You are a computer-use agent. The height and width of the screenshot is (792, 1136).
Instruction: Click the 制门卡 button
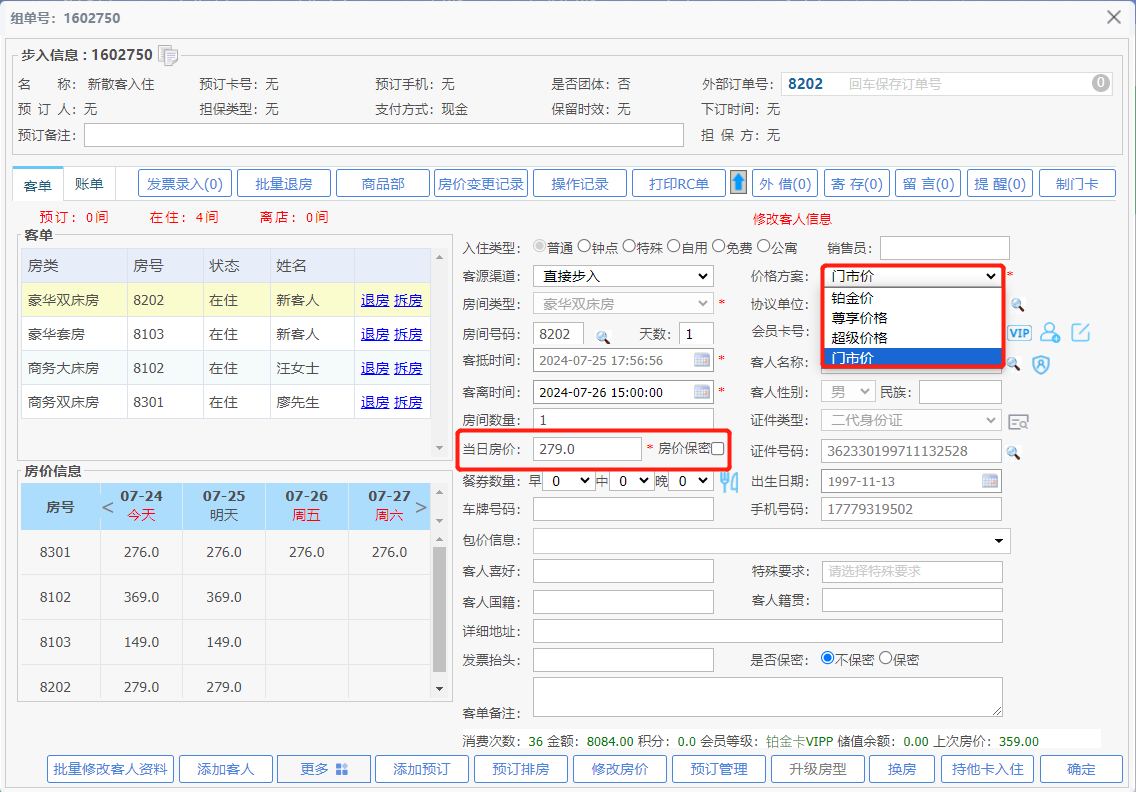point(1077,183)
